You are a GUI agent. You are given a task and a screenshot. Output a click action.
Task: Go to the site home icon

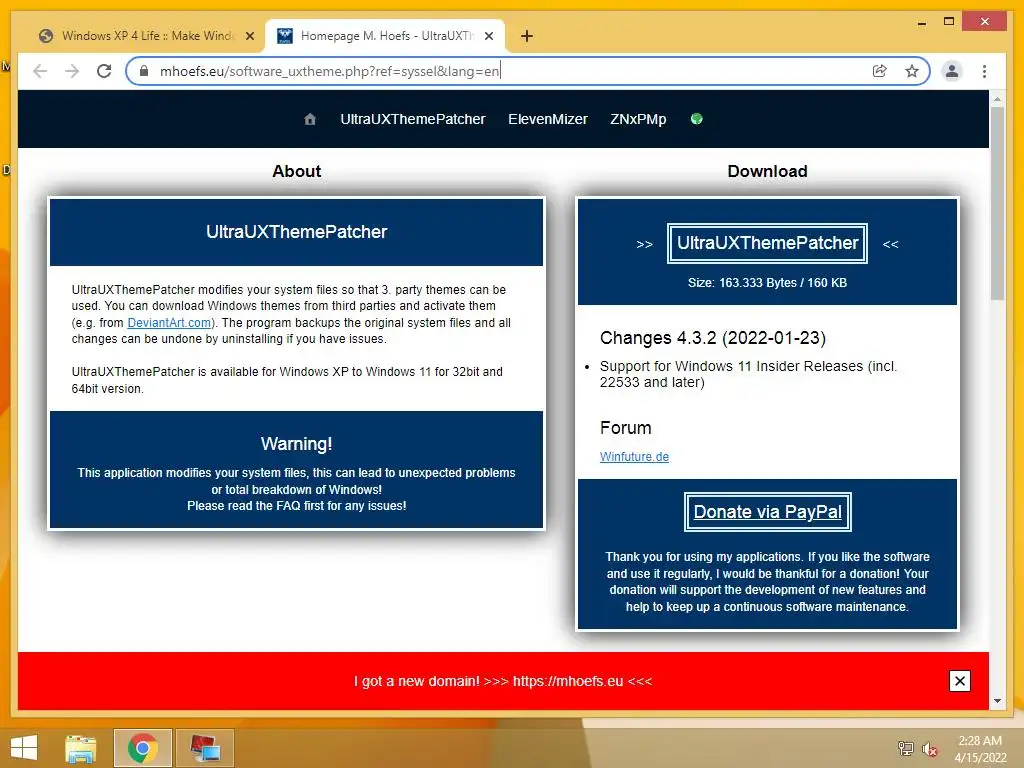310,119
